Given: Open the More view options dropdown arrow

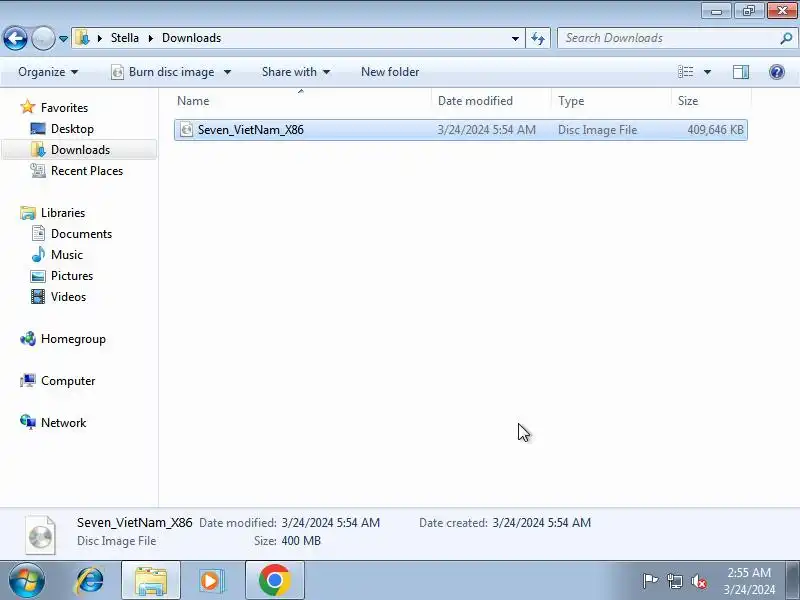Looking at the screenshot, I should point(707,72).
